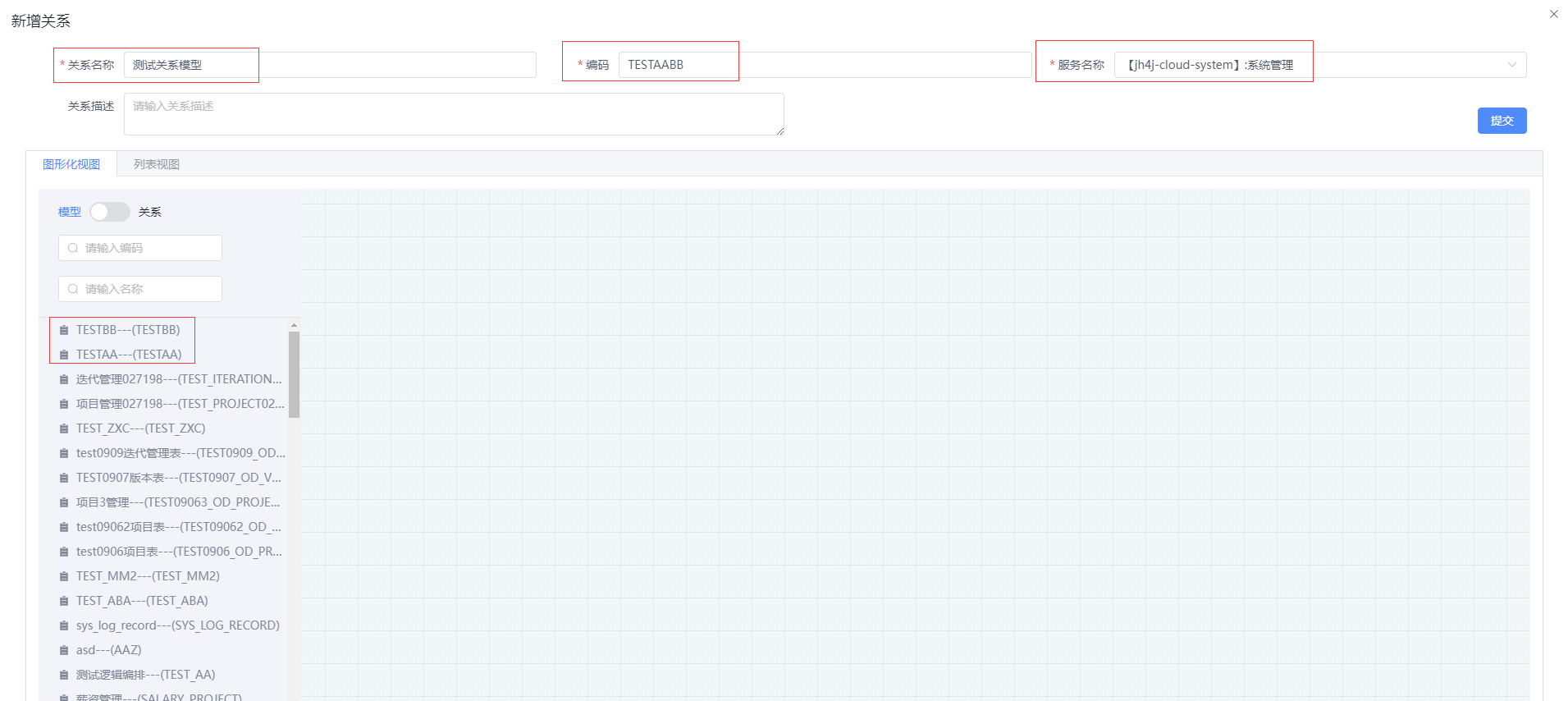This screenshot has width=1568, height=701.
Task: Select test0906项目表 item
Action: [179, 552]
